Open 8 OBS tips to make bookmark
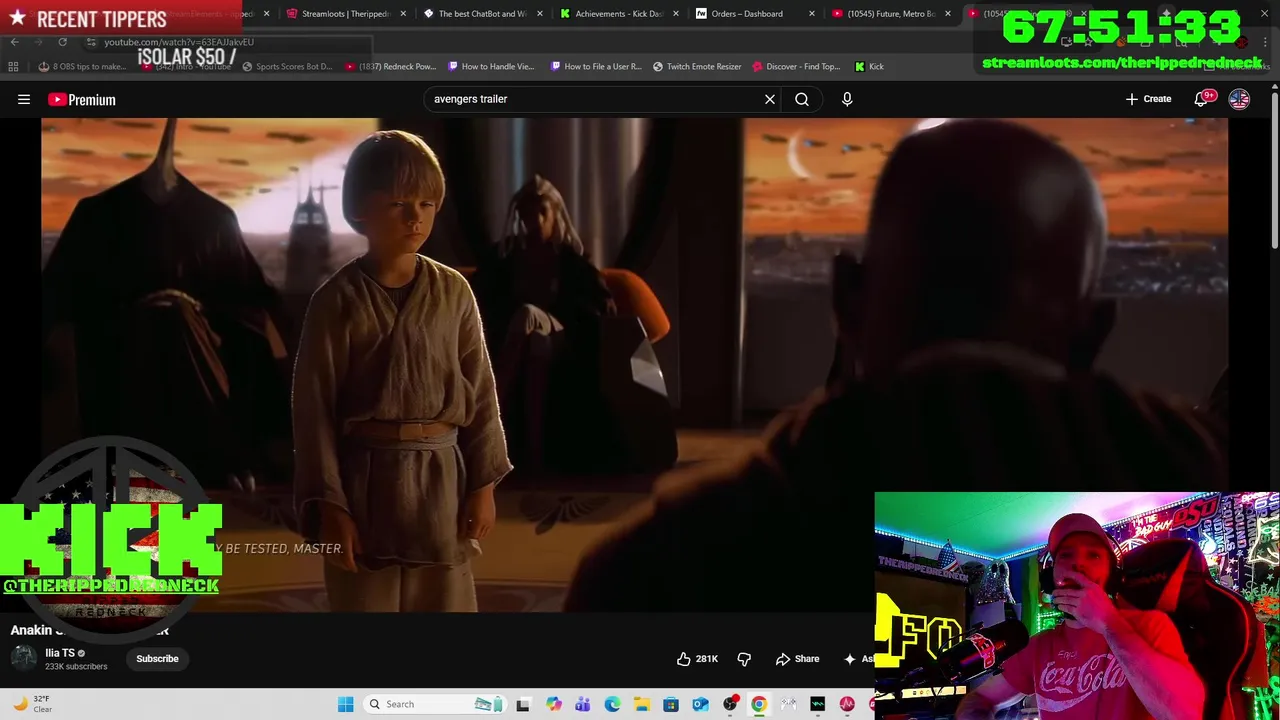The image size is (1280, 720). [82, 66]
